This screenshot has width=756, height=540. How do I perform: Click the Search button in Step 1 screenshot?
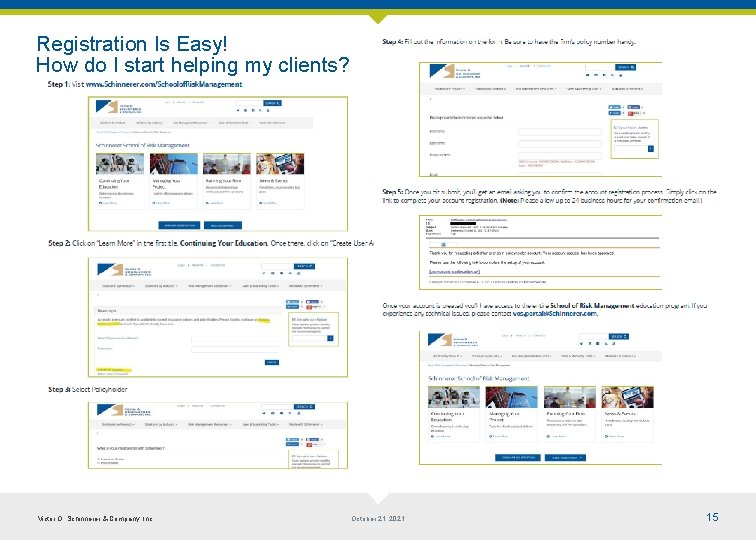coord(272,103)
